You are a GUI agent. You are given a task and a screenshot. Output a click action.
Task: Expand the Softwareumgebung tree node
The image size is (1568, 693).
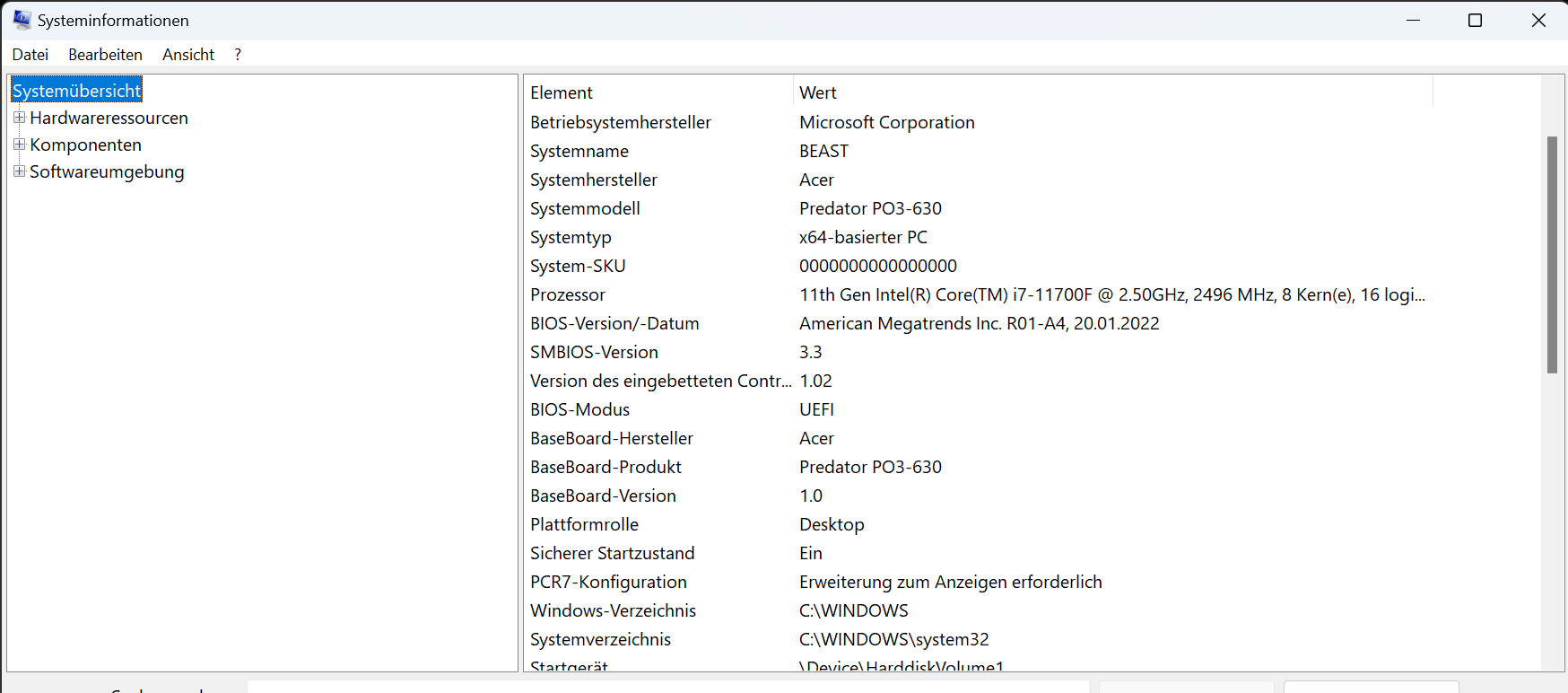pos(19,171)
